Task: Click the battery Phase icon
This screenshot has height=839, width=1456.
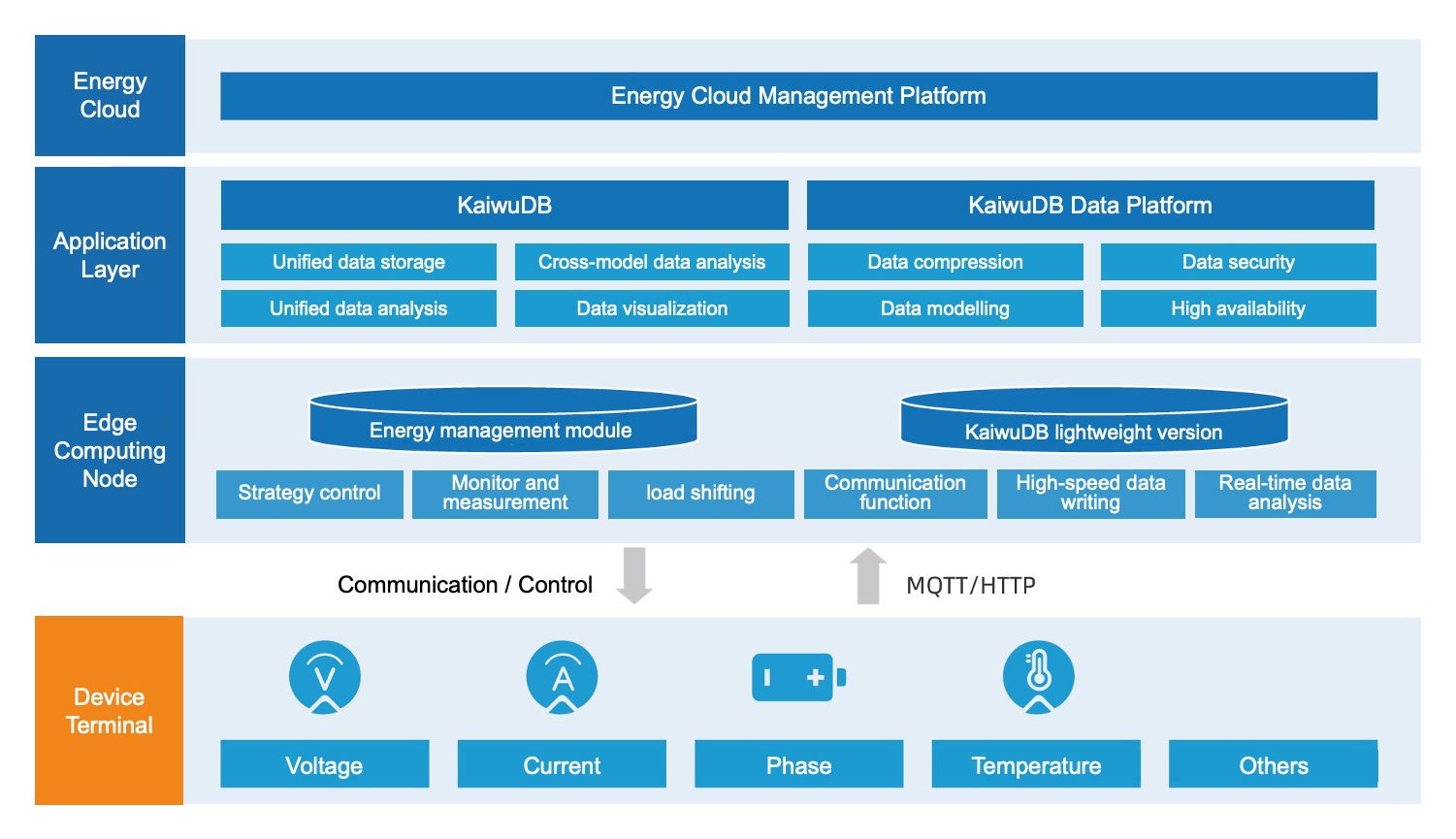Action: [x=799, y=677]
